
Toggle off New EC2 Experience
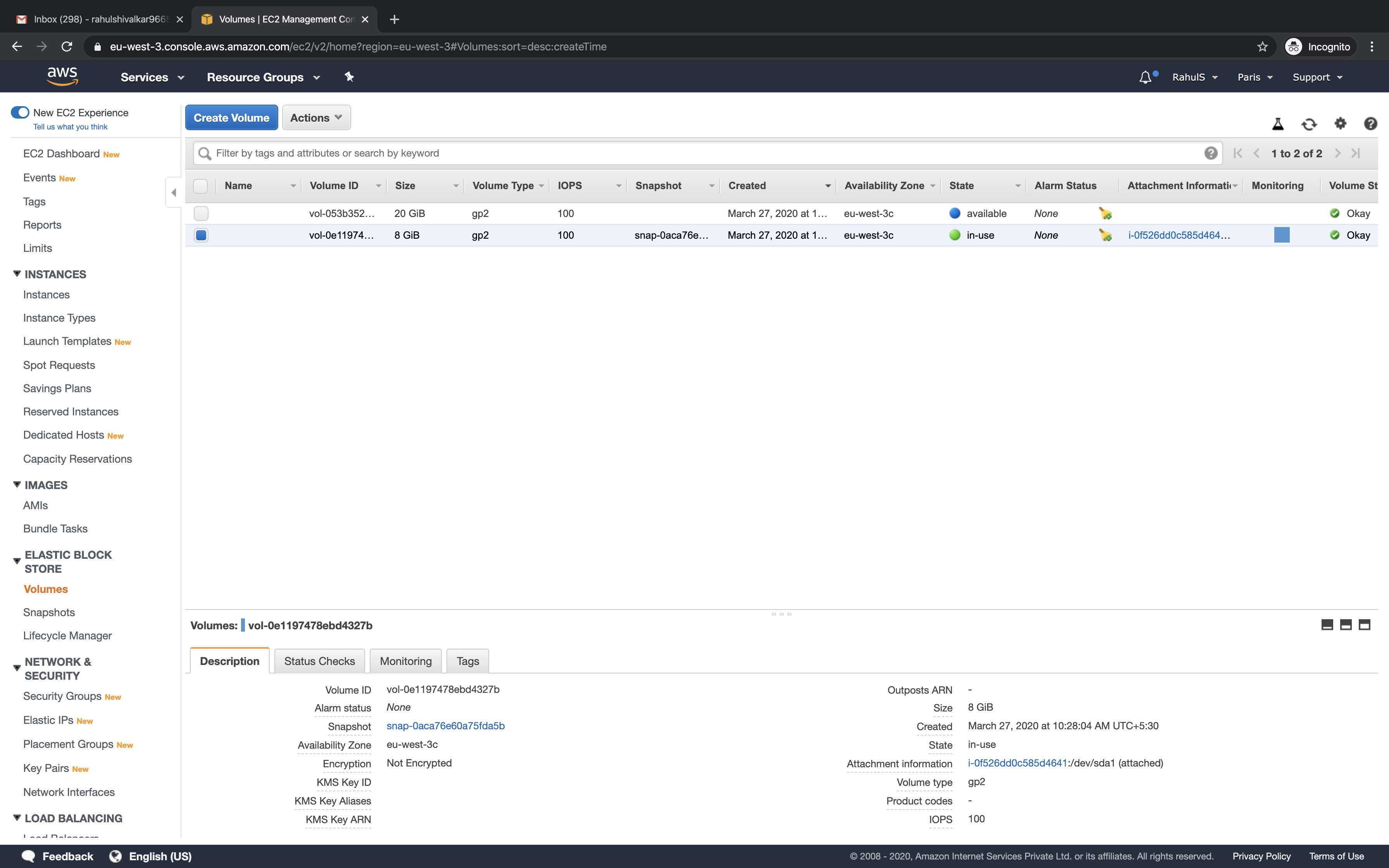click(x=20, y=112)
